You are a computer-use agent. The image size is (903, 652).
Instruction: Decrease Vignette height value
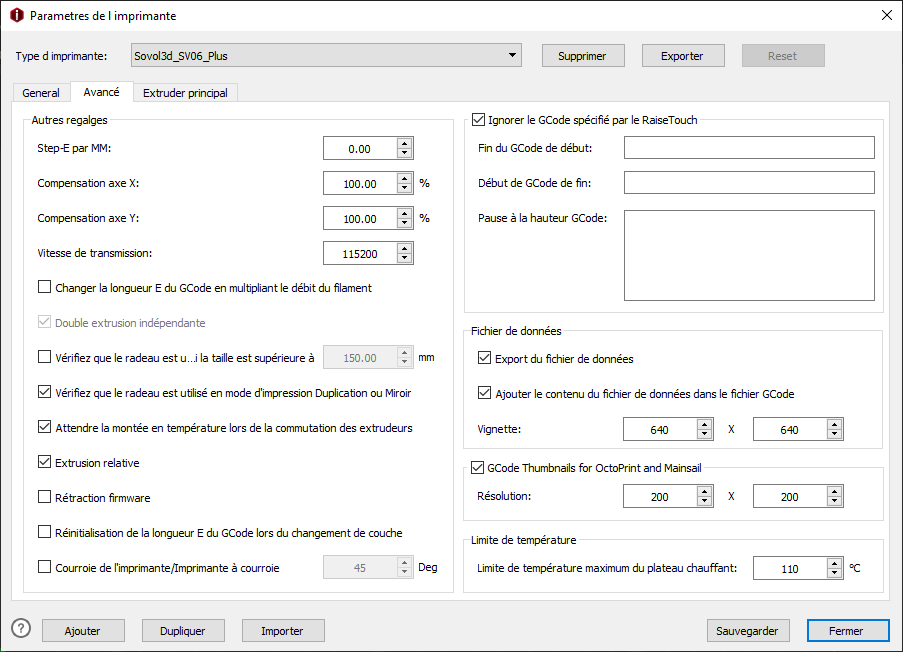(x=834, y=434)
